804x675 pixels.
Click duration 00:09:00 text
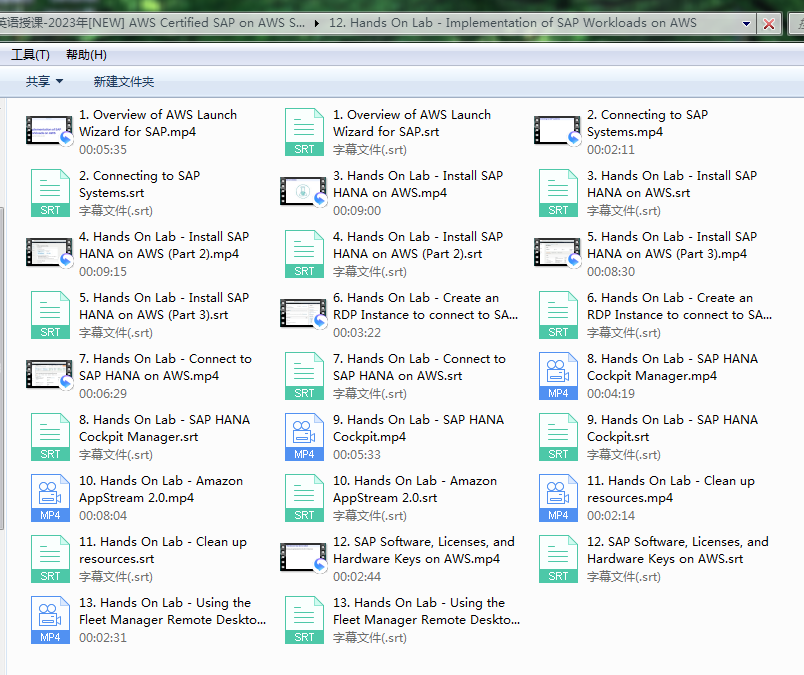click(x=357, y=211)
